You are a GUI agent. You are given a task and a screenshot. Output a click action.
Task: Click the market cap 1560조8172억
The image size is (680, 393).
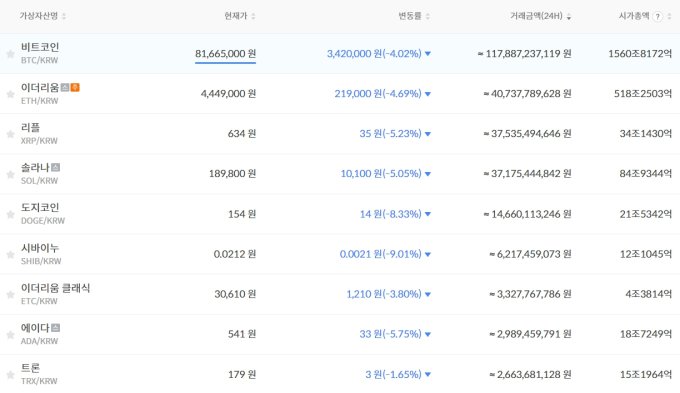(x=640, y=53)
